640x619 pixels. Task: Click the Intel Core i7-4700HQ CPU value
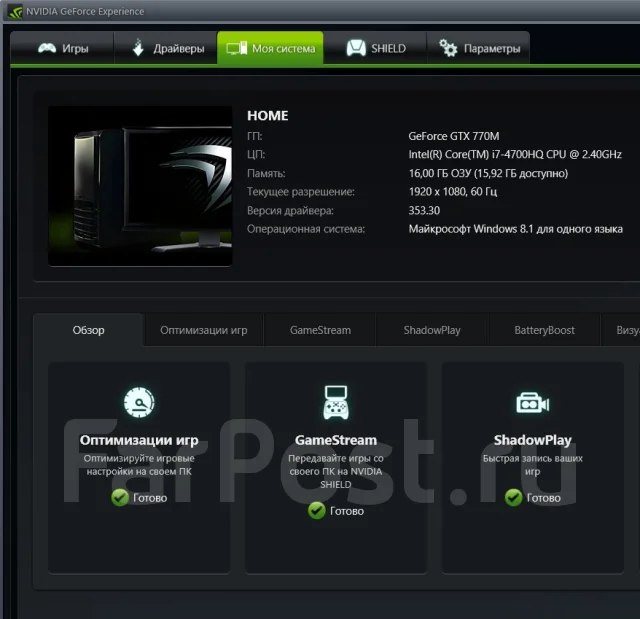click(x=515, y=154)
